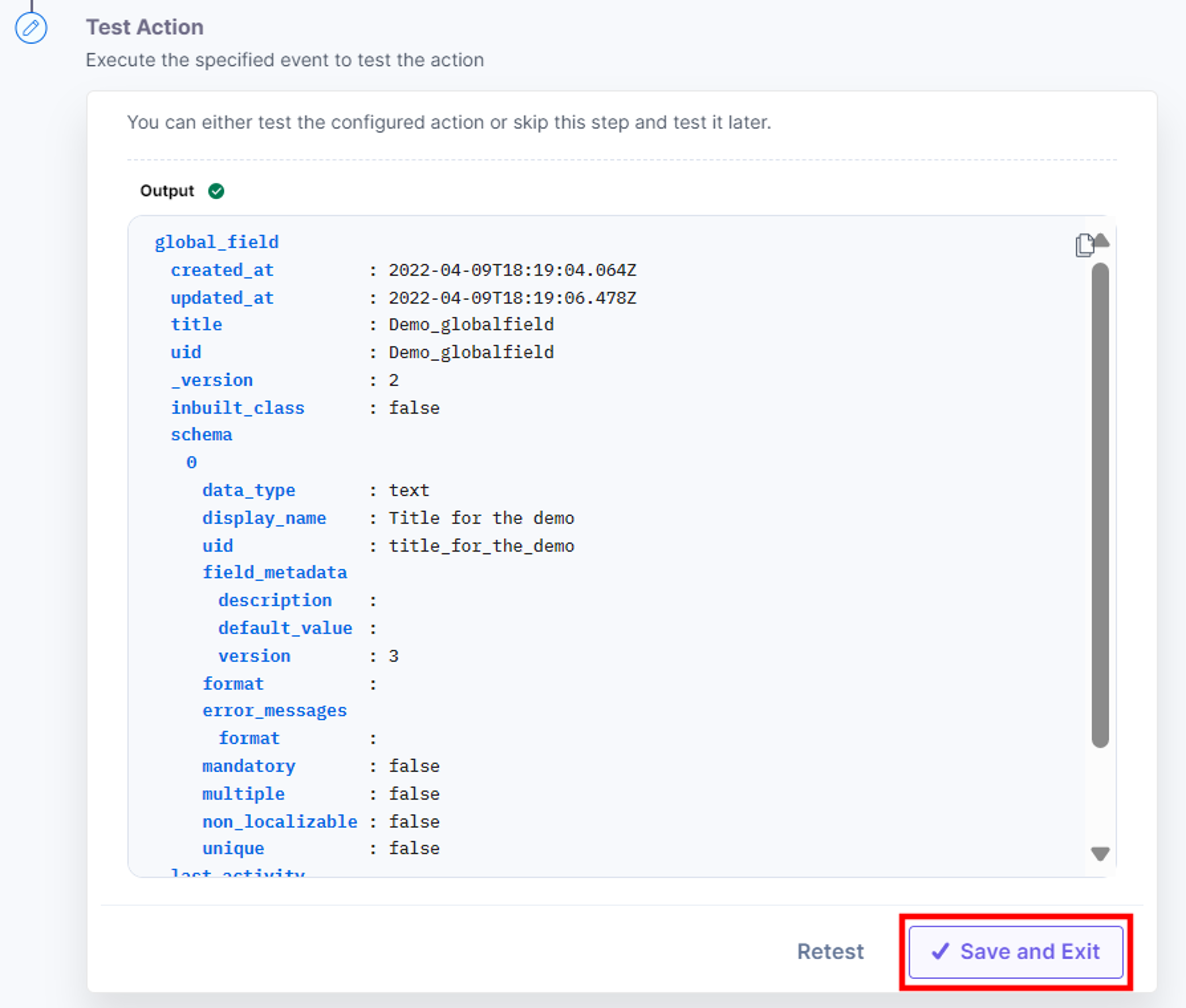
Task: Click the Test Action heading
Action: point(145,27)
